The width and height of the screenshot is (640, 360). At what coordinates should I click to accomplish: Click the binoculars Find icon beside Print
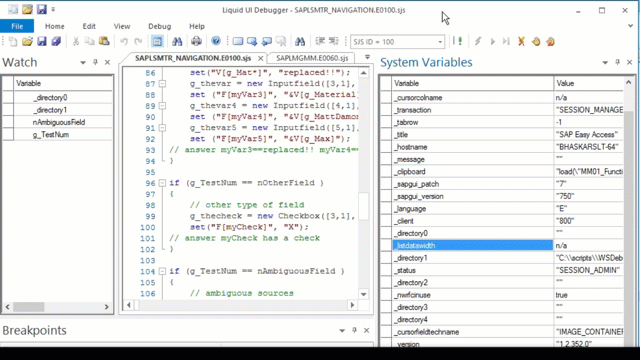177,41
